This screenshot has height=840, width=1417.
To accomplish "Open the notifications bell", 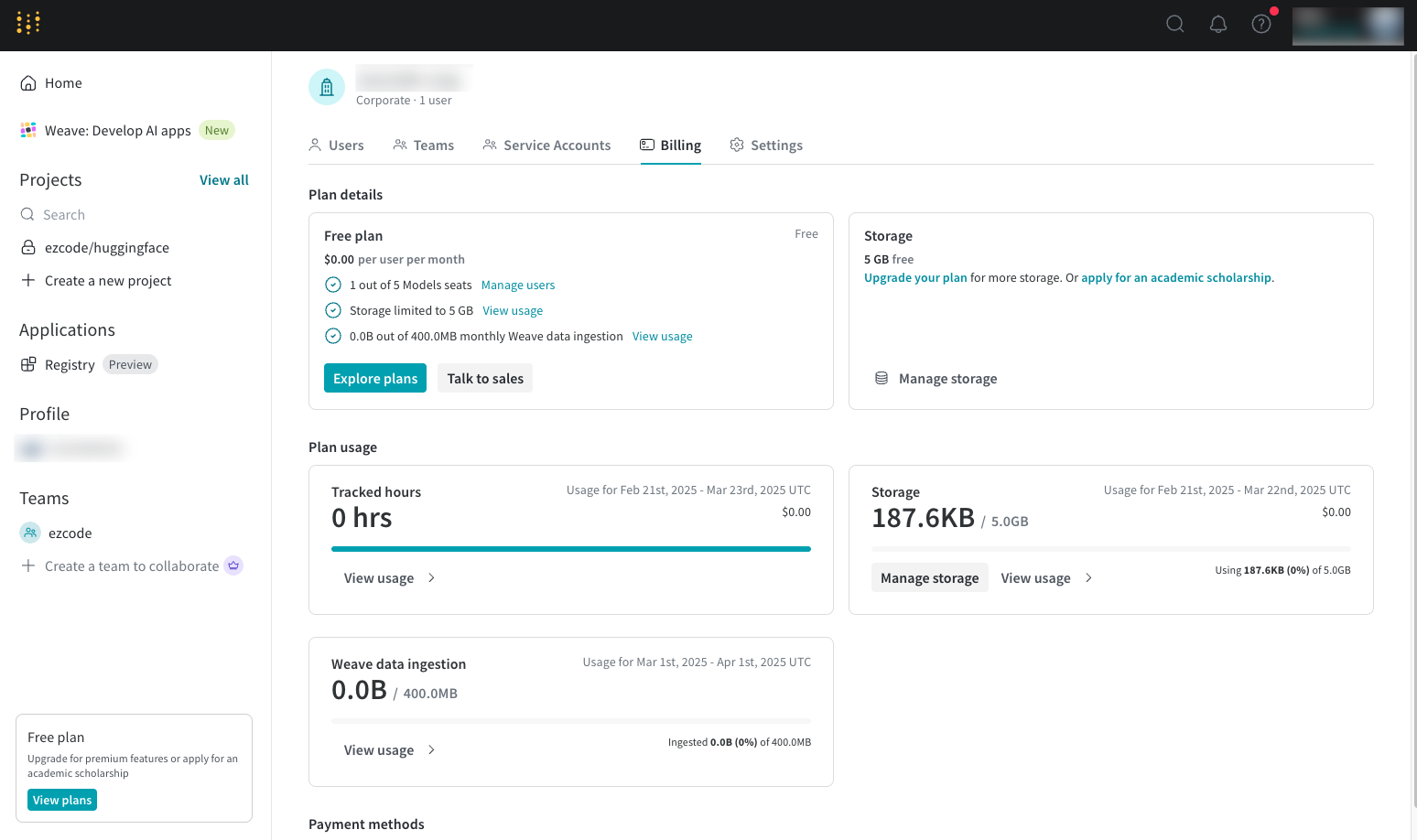I will click(x=1218, y=24).
